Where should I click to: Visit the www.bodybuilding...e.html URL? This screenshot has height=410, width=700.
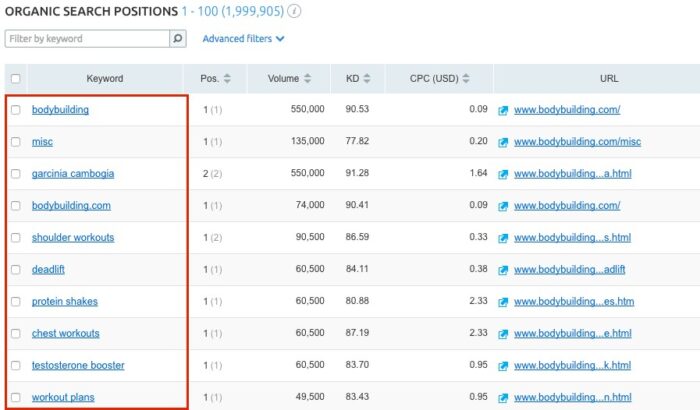click(572, 334)
